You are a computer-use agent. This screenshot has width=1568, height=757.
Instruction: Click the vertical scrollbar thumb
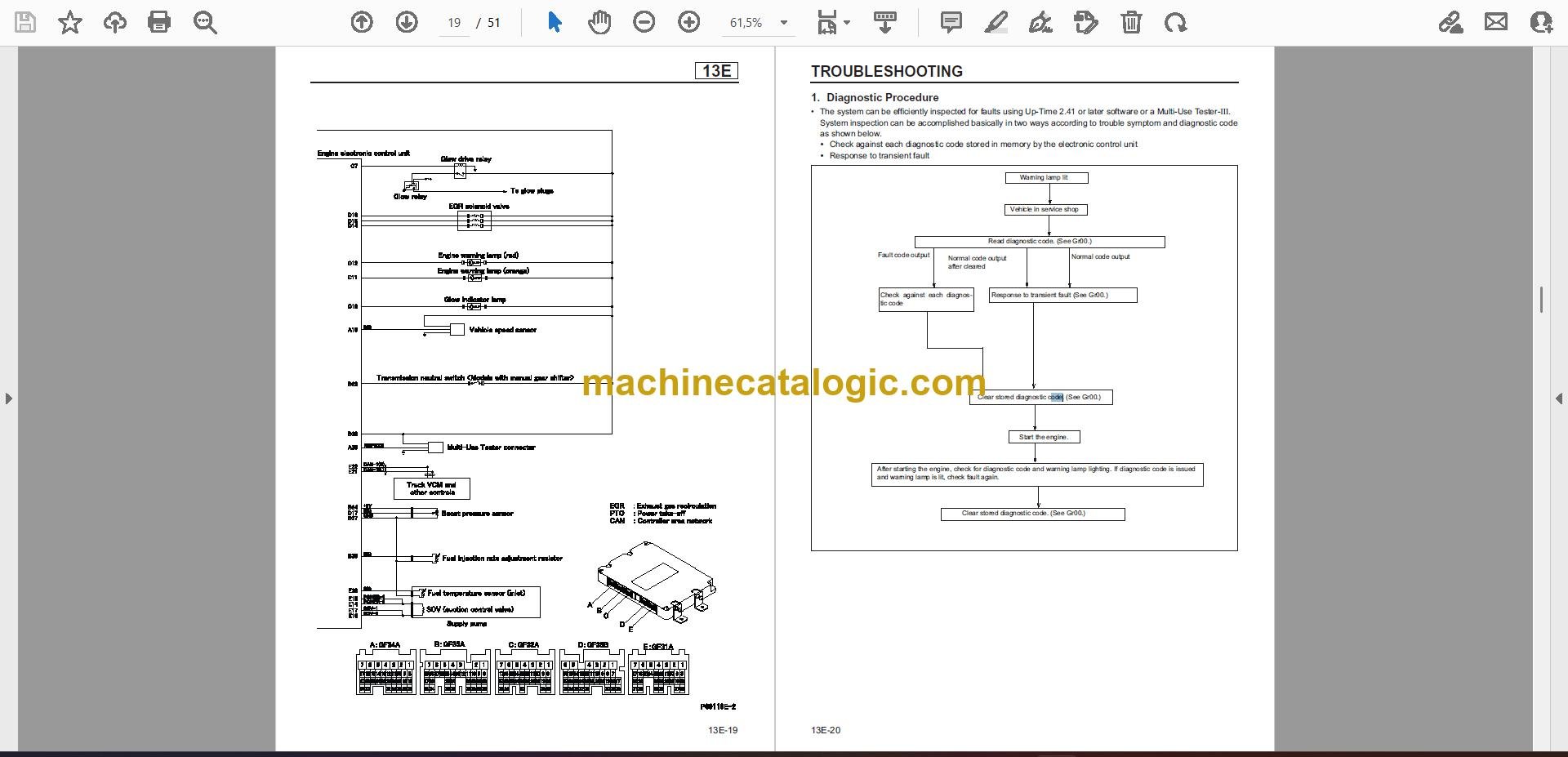(x=1541, y=300)
